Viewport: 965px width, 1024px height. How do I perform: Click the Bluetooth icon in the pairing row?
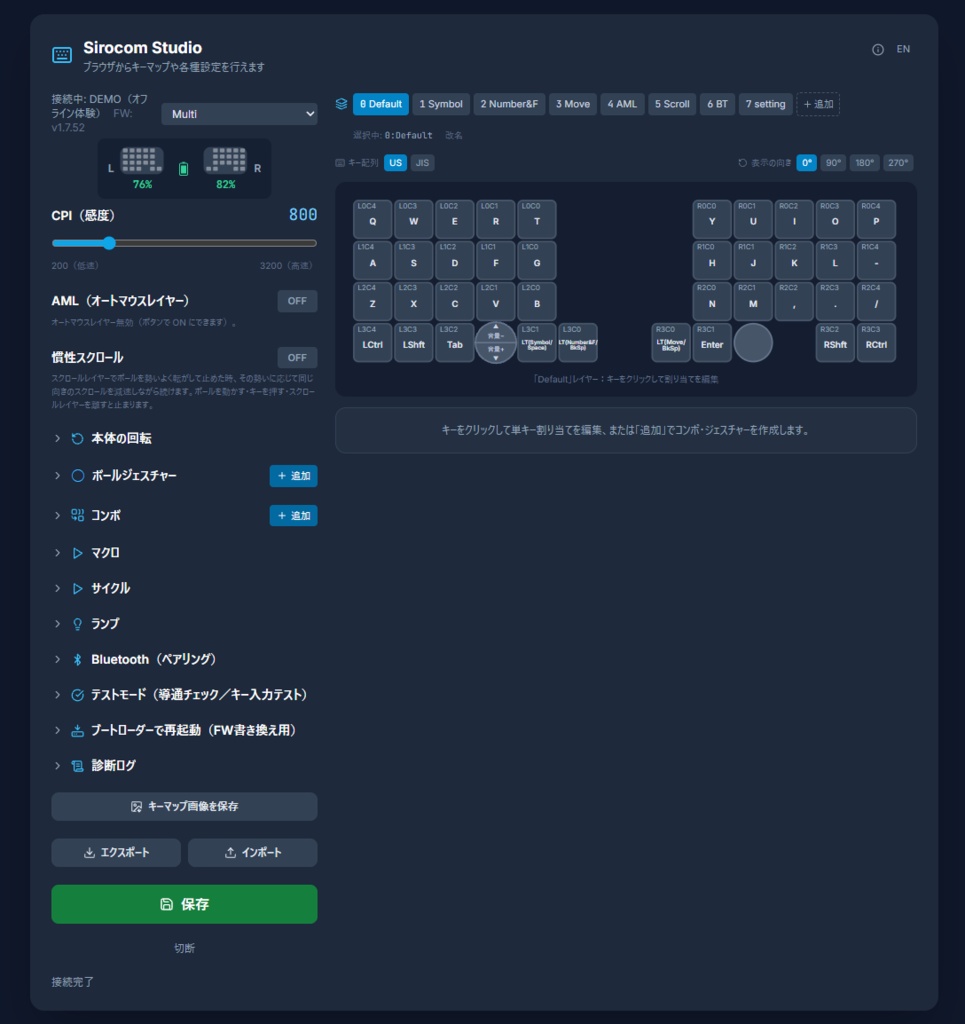pyautogui.click(x=77, y=660)
